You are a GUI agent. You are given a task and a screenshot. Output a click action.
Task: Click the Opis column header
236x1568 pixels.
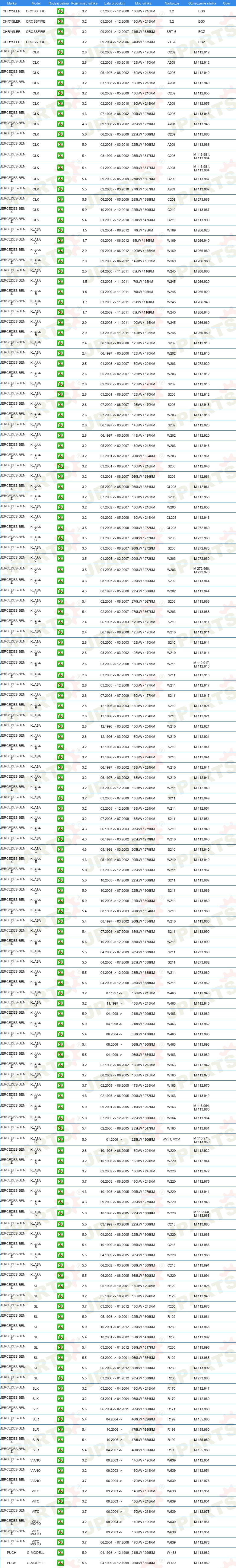pyautogui.click(x=227, y=3)
